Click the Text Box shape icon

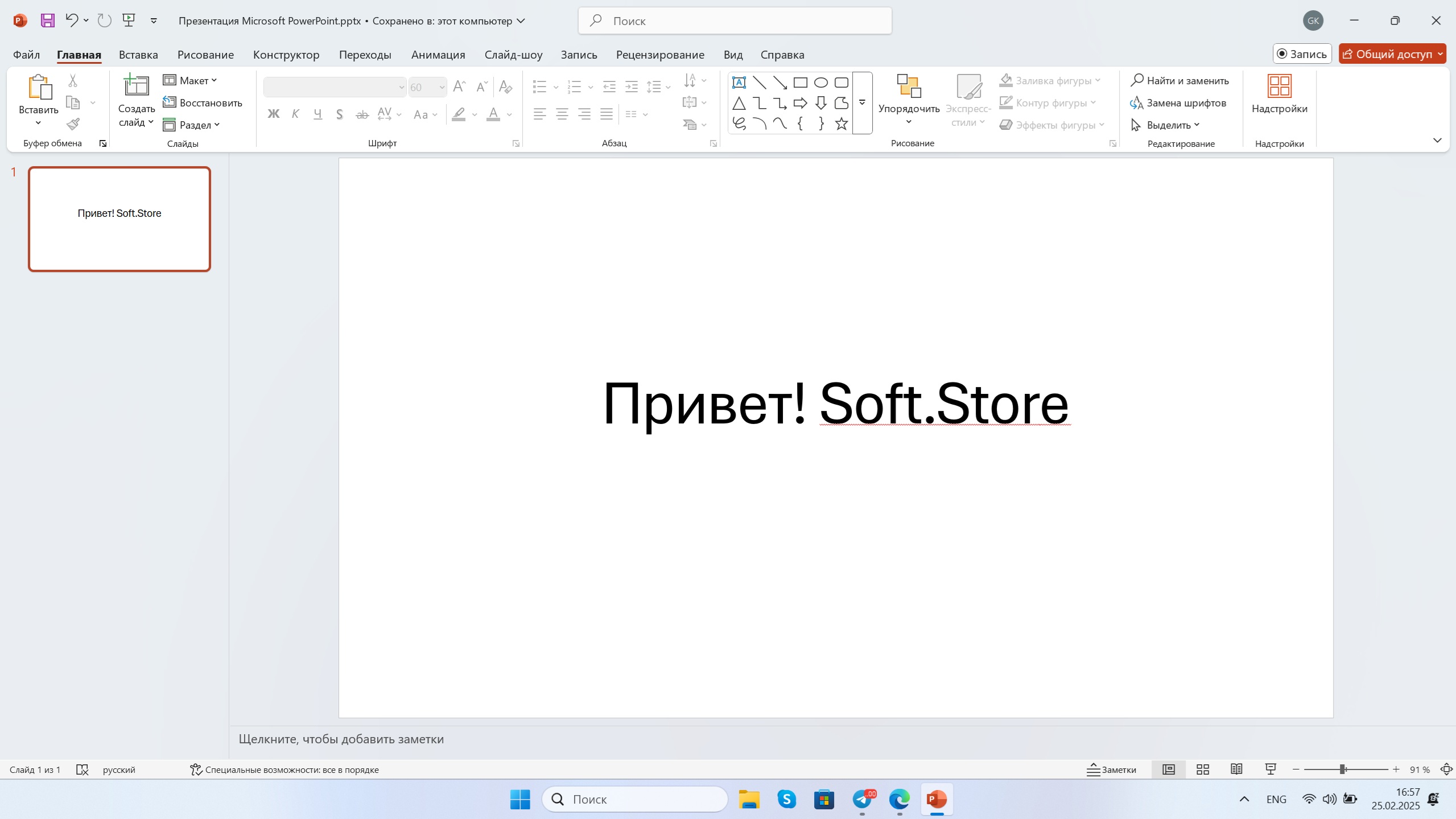coord(739,83)
